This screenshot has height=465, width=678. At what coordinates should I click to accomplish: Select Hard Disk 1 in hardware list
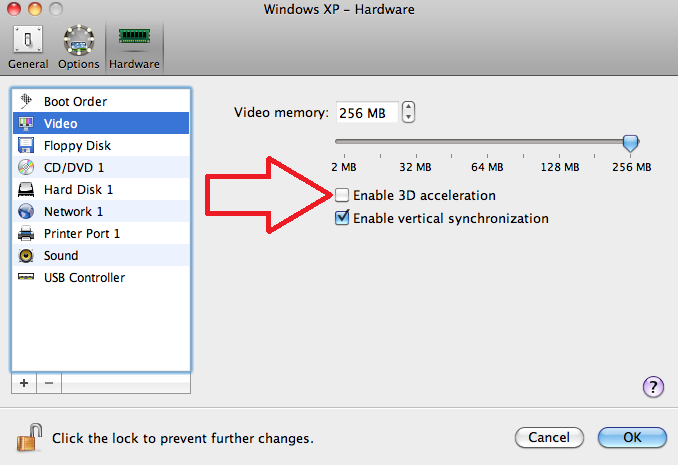101,189
